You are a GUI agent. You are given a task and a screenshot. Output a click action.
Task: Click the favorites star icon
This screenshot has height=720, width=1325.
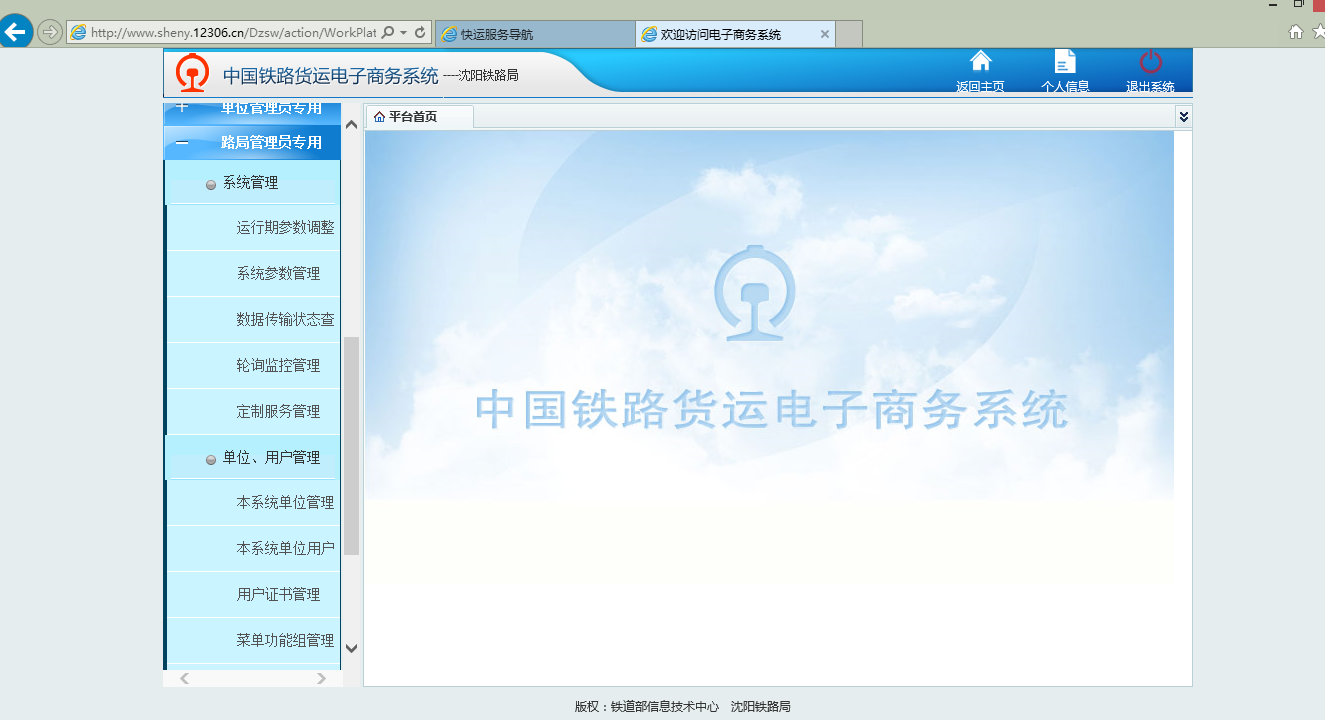[1318, 32]
